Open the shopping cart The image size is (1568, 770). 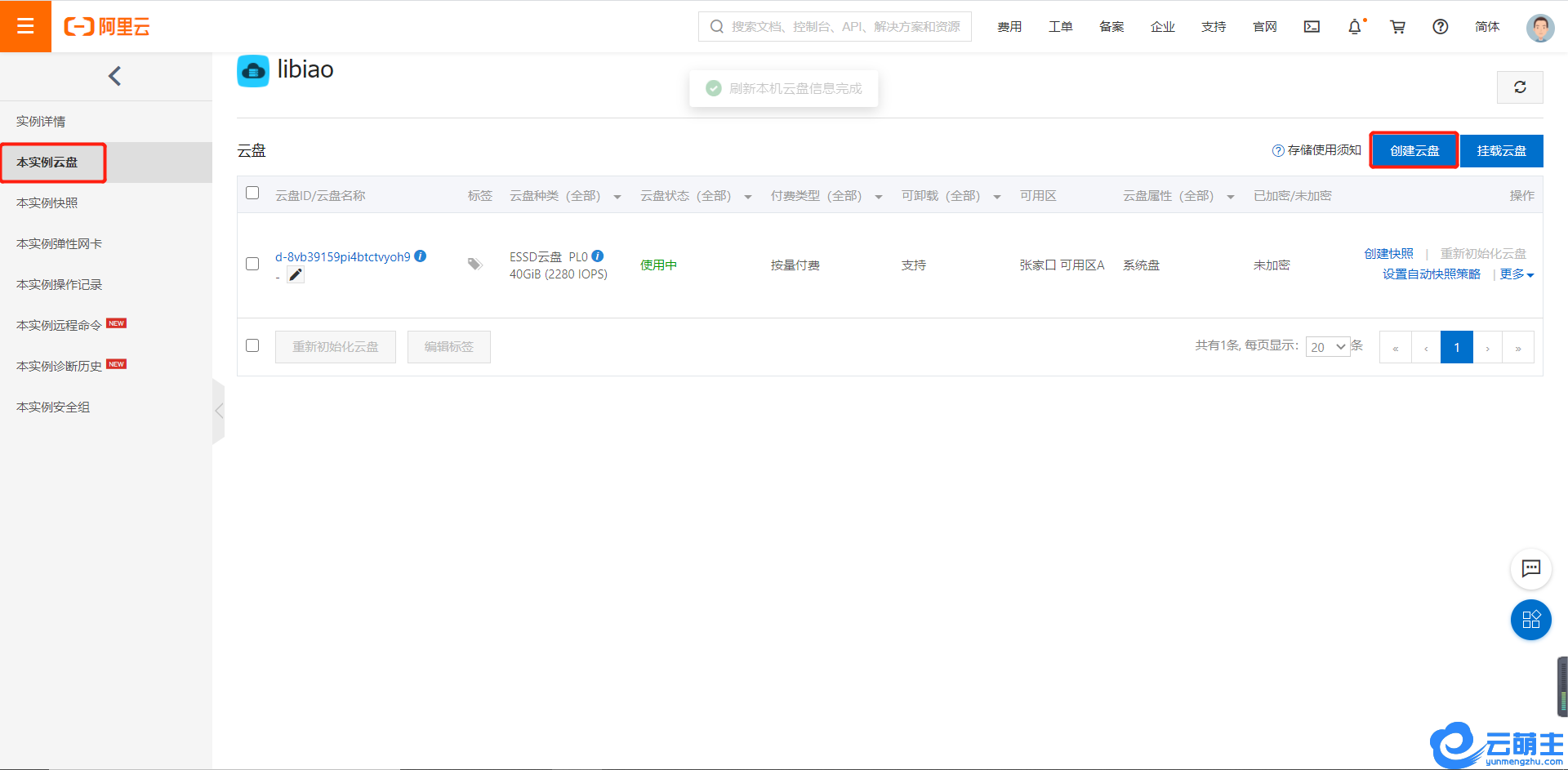pyautogui.click(x=1397, y=27)
